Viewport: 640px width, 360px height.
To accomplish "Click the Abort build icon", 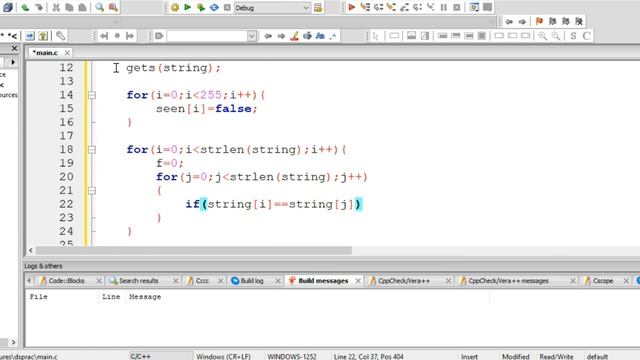I will [227, 7].
